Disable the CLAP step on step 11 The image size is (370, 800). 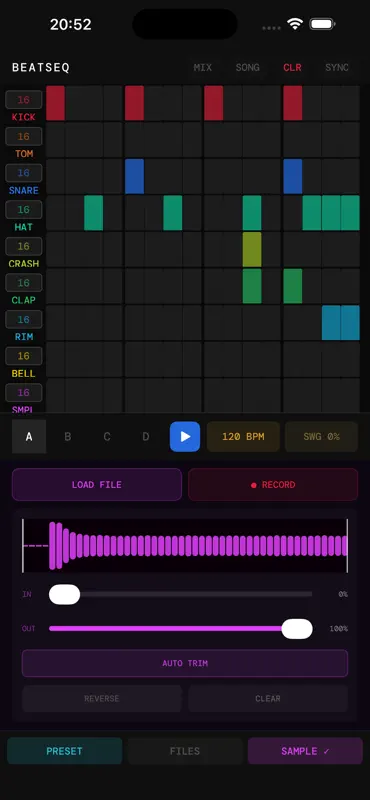[x=252, y=287]
